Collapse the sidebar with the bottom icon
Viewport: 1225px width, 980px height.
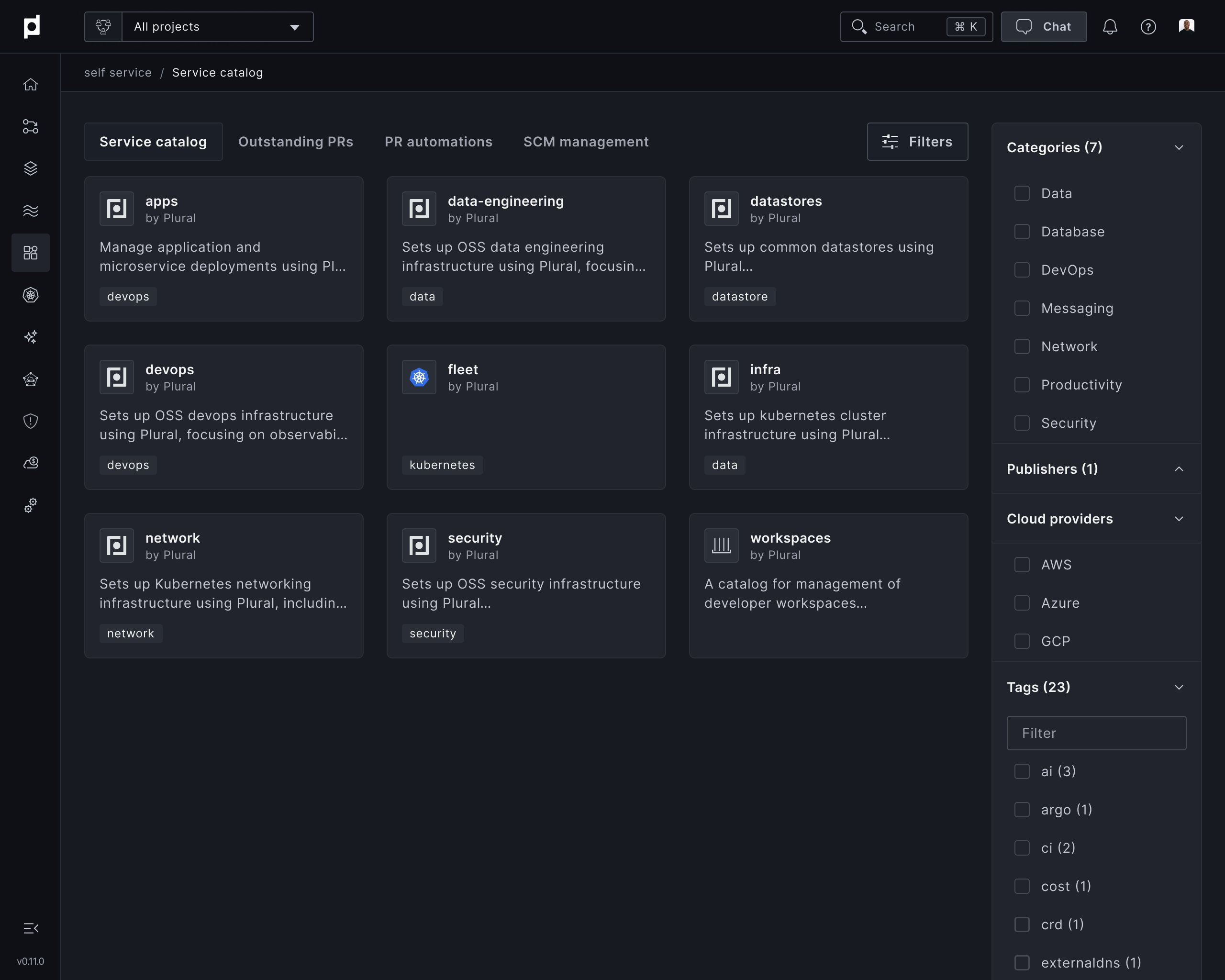click(x=31, y=928)
